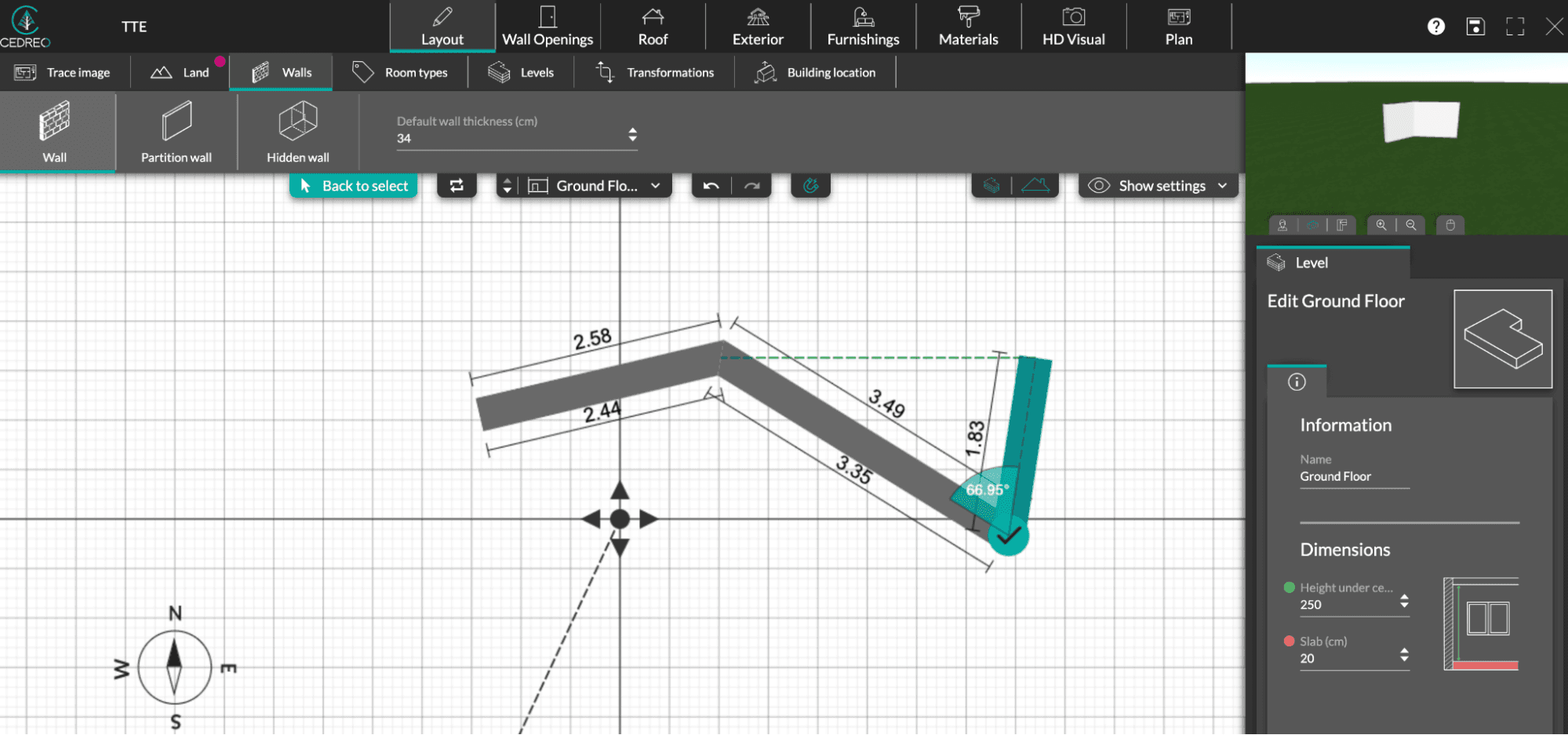Click the Redo arrow above the canvas
The width and height of the screenshot is (1568, 735).
coord(751,185)
